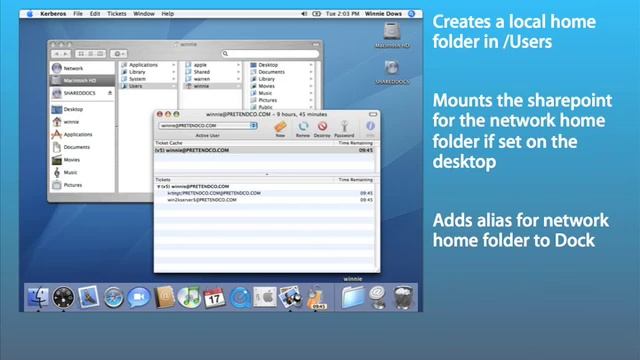Launch QuickTime Player from the Dock
This screenshot has width=640, height=360.
pos(240,297)
